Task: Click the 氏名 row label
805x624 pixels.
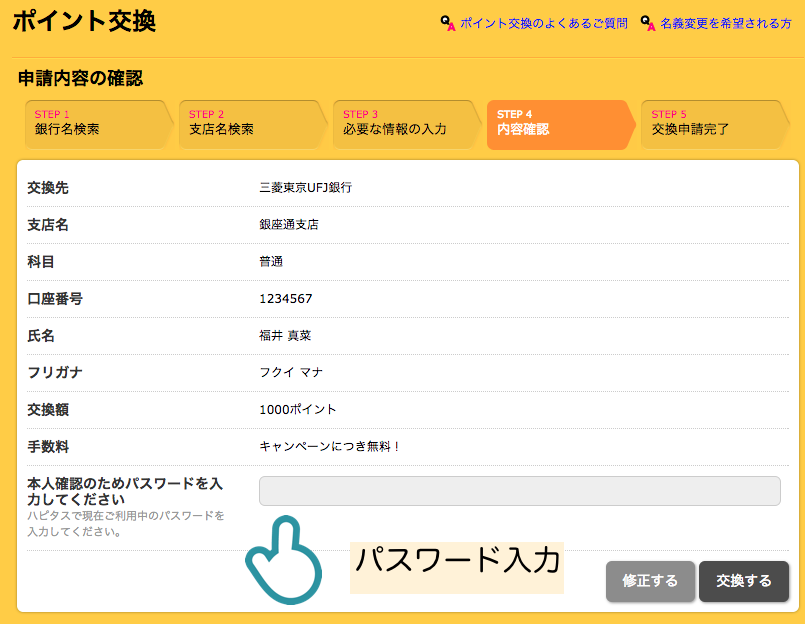Action: click(41, 335)
